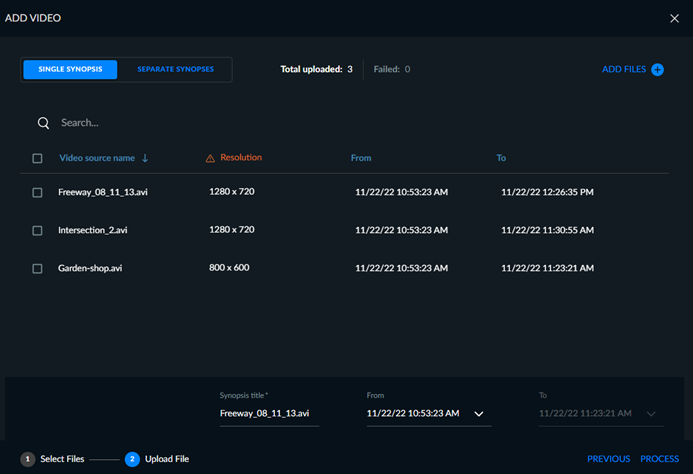Screen dimensions: 693x474
Task: Expand the synopsis From date dropdown
Action: [479, 414]
